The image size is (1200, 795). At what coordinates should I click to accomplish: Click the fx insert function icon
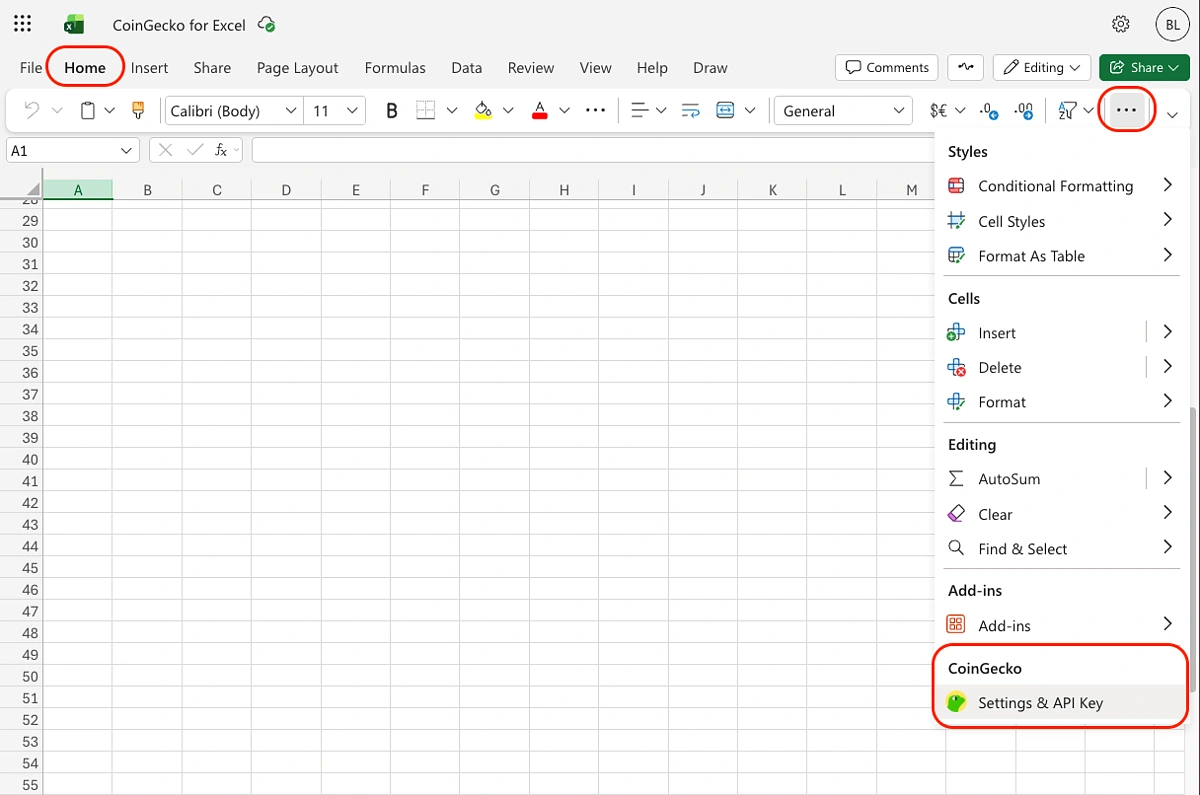[x=221, y=150]
